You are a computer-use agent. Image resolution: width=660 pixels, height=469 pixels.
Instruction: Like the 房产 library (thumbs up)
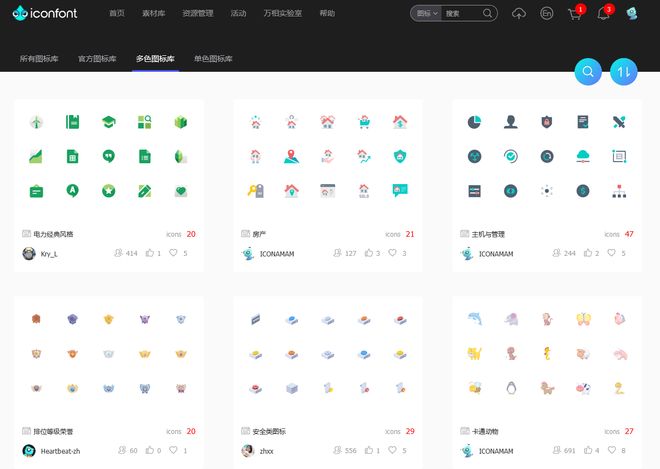[369, 253]
